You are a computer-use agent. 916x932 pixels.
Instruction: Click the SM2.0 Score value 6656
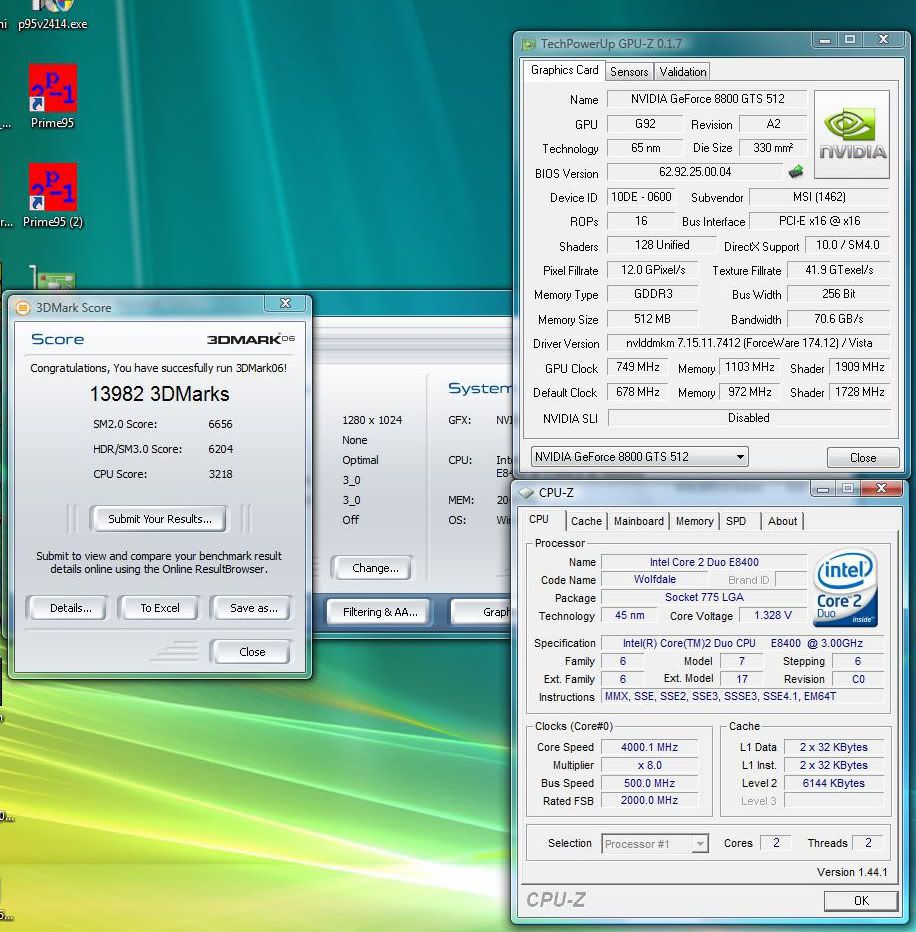tap(220, 424)
